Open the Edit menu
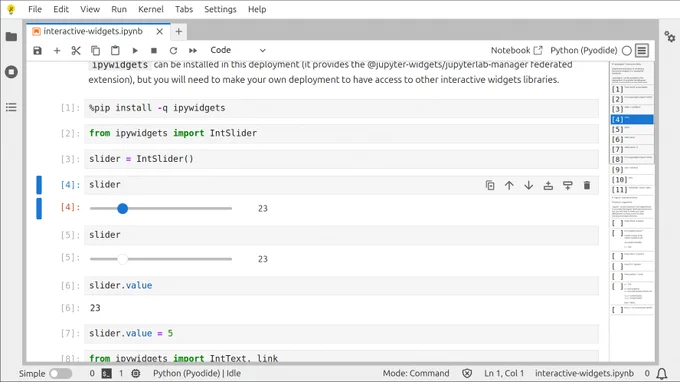The image size is (680, 382). (x=61, y=9)
